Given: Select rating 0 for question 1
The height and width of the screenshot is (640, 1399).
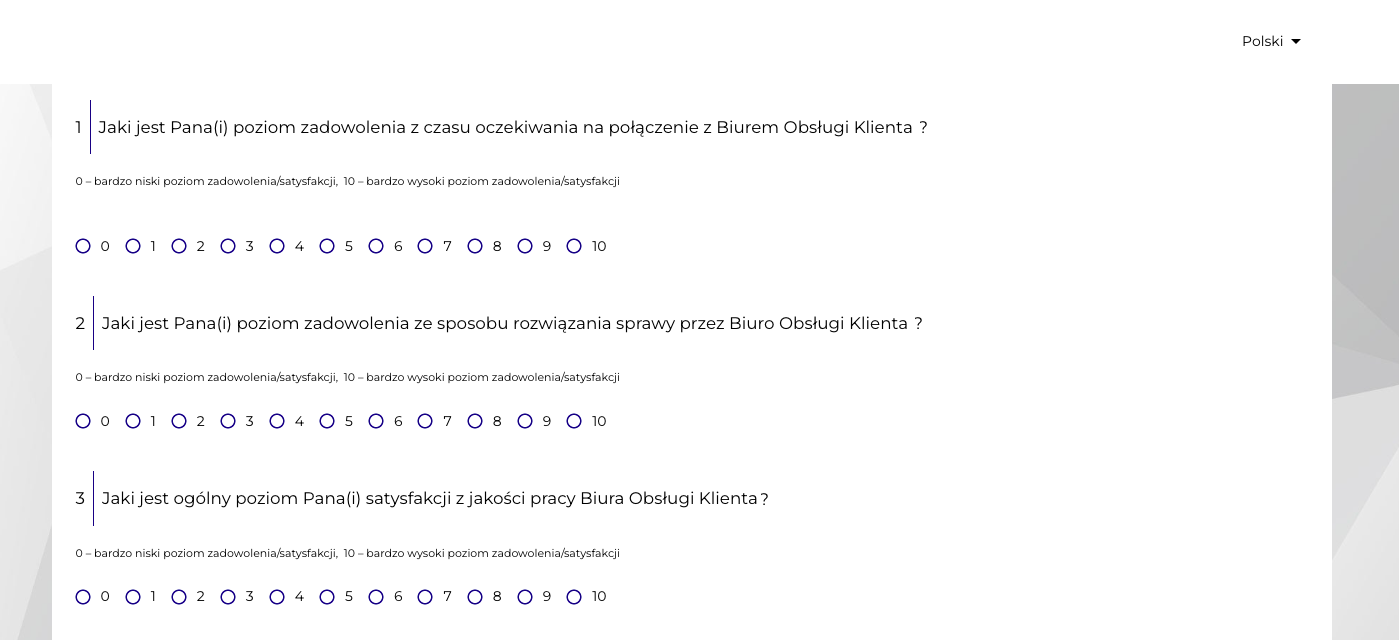Looking at the screenshot, I should coord(83,246).
